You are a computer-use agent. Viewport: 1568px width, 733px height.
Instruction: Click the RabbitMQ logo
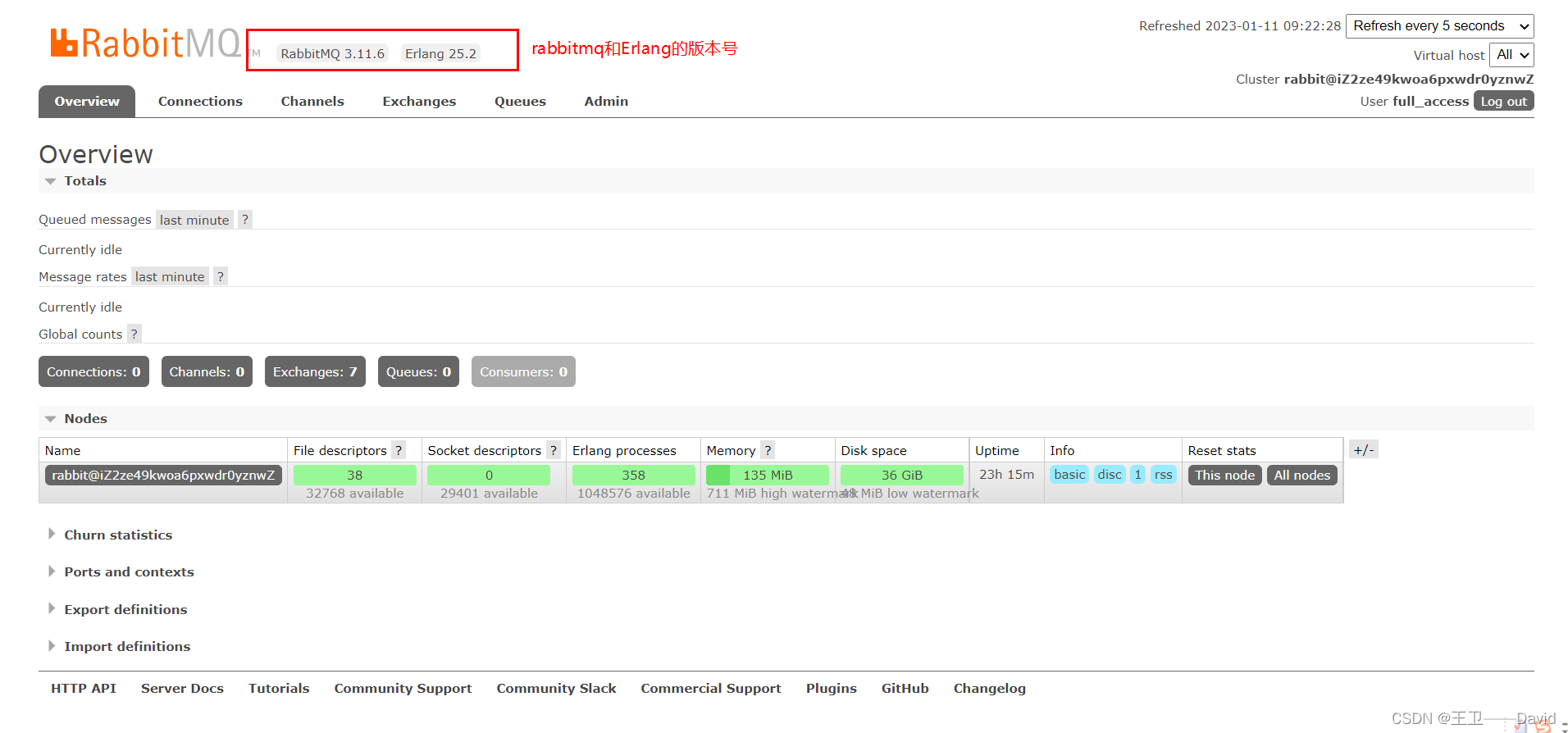(x=146, y=43)
